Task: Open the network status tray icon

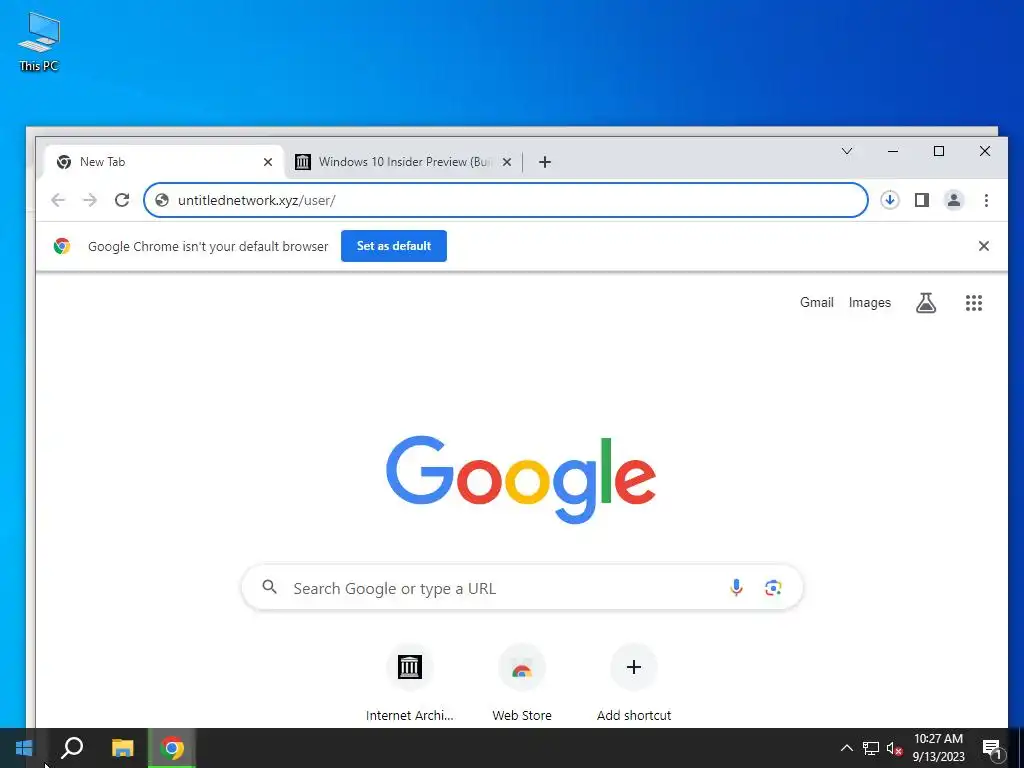Action: [x=871, y=748]
